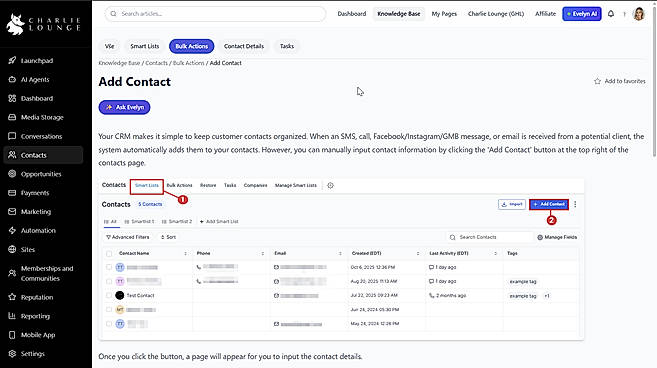Click the Add Contact page heading

pyautogui.click(x=135, y=82)
